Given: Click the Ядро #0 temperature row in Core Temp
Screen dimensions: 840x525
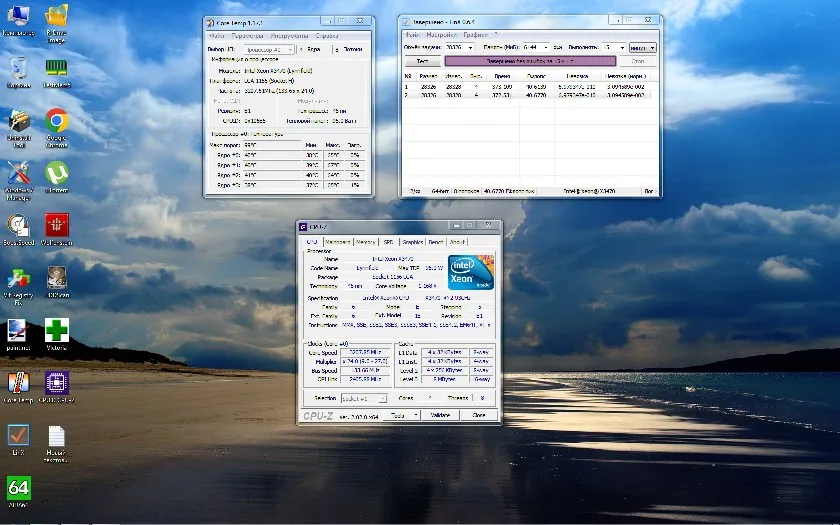Looking at the screenshot, I should point(288,155).
